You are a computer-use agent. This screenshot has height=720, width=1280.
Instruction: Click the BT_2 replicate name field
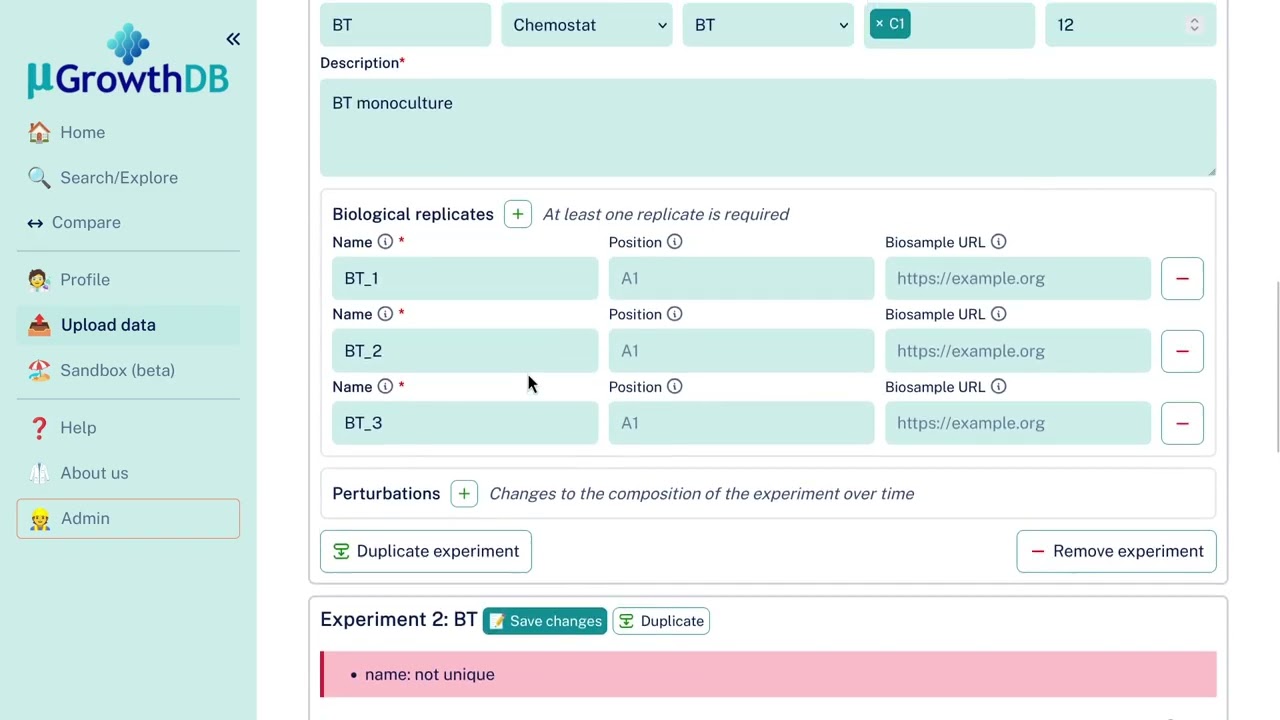pyautogui.click(x=465, y=351)
